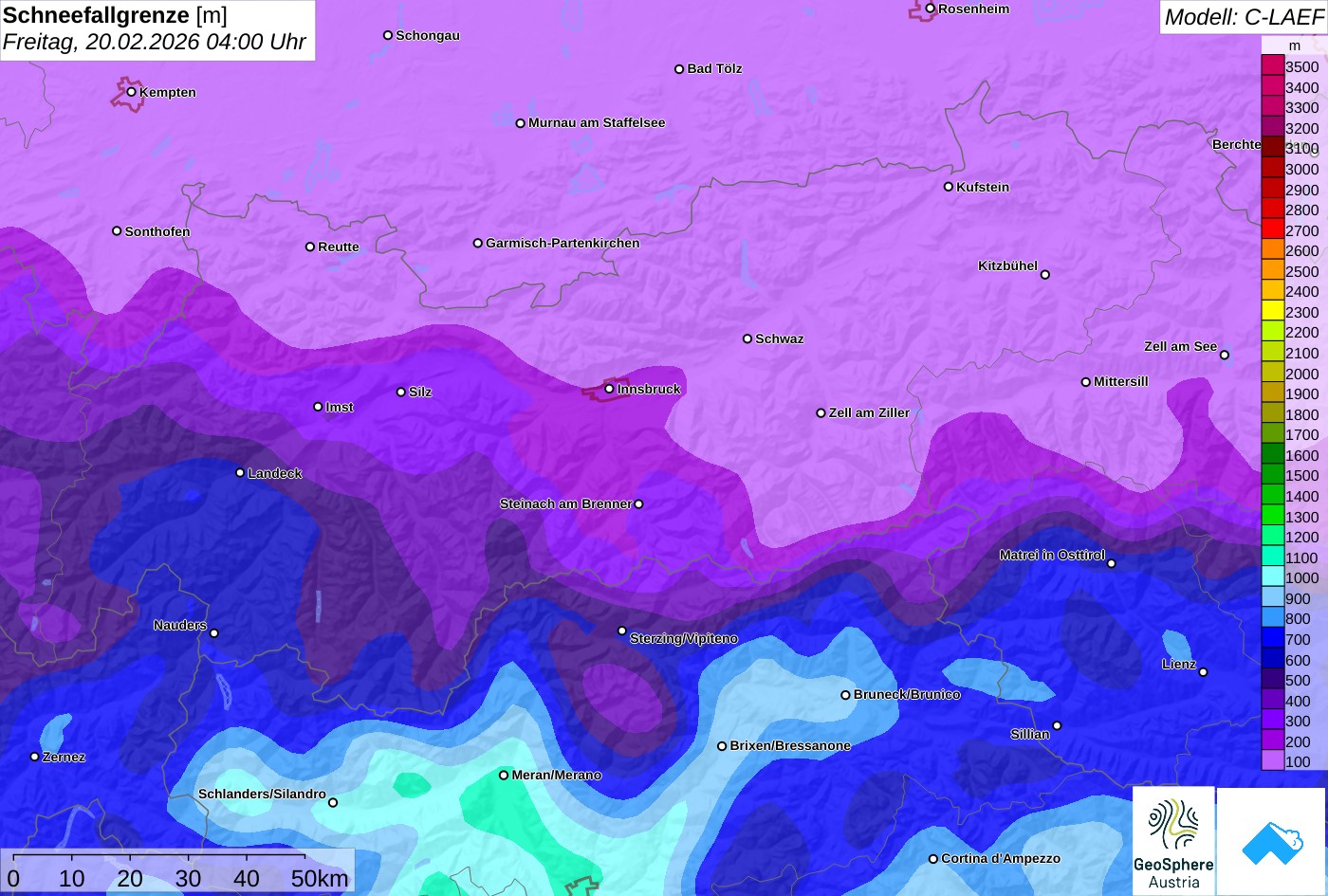Click the Kempten location marker dot
Screen dimensions: 1328x896
pyautogui.click(x=132, y=92)
